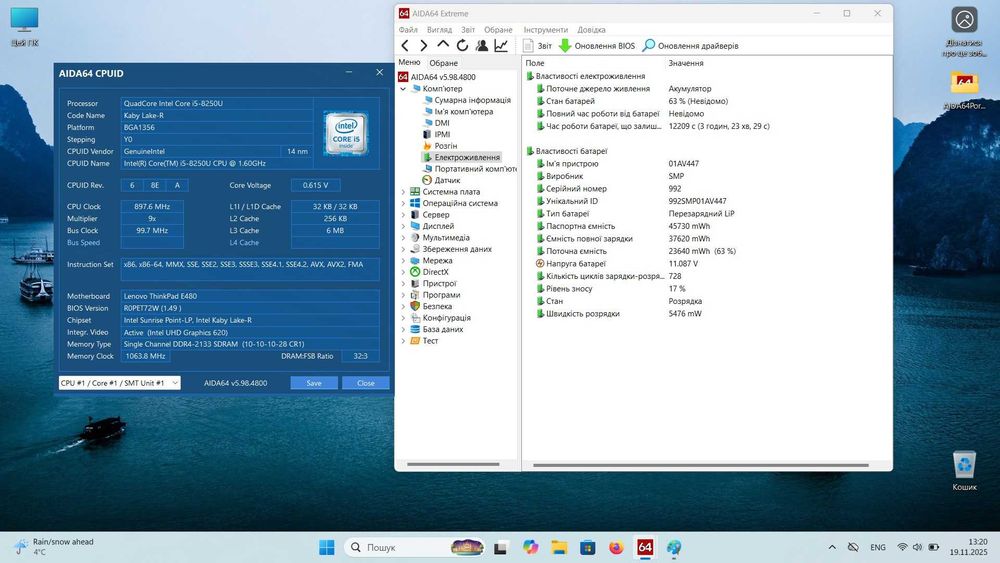This screenshot has width=1000, height=563.
Task: Open the weather widget on the taskbar
Action: tap(54, 546)
